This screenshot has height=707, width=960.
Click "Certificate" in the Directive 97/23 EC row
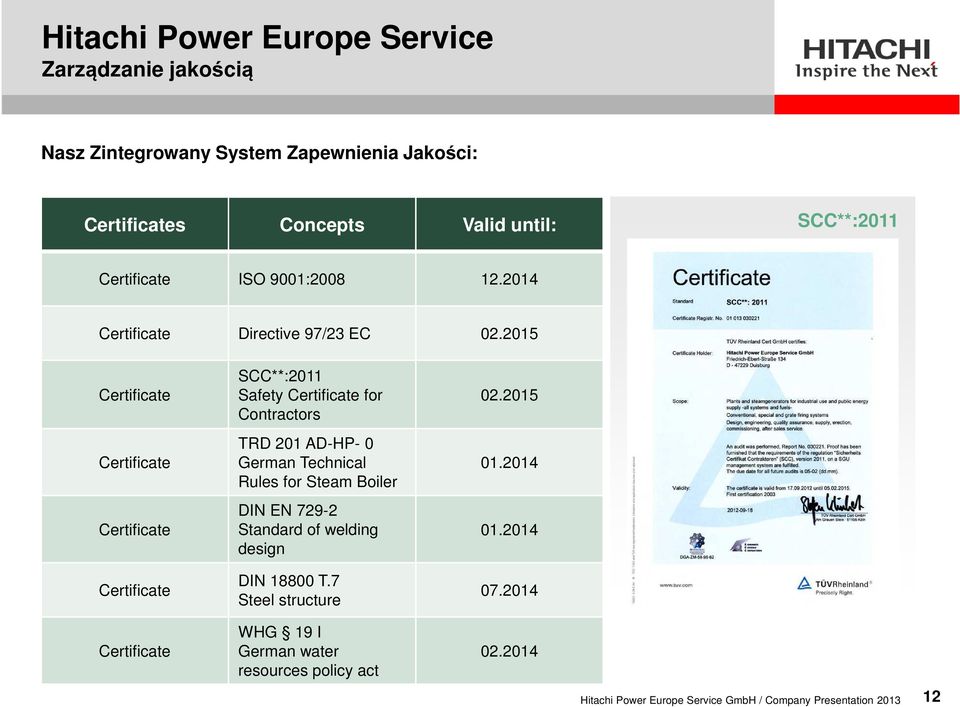135,334
